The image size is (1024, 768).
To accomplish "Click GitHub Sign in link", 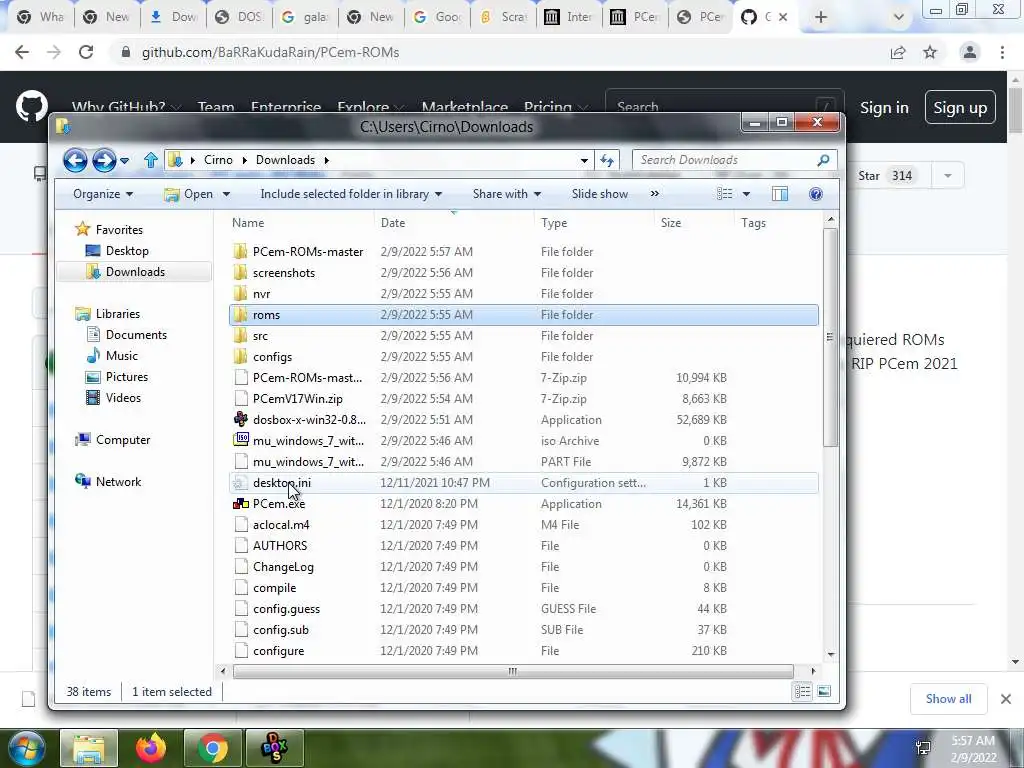I will click(884, 108).
